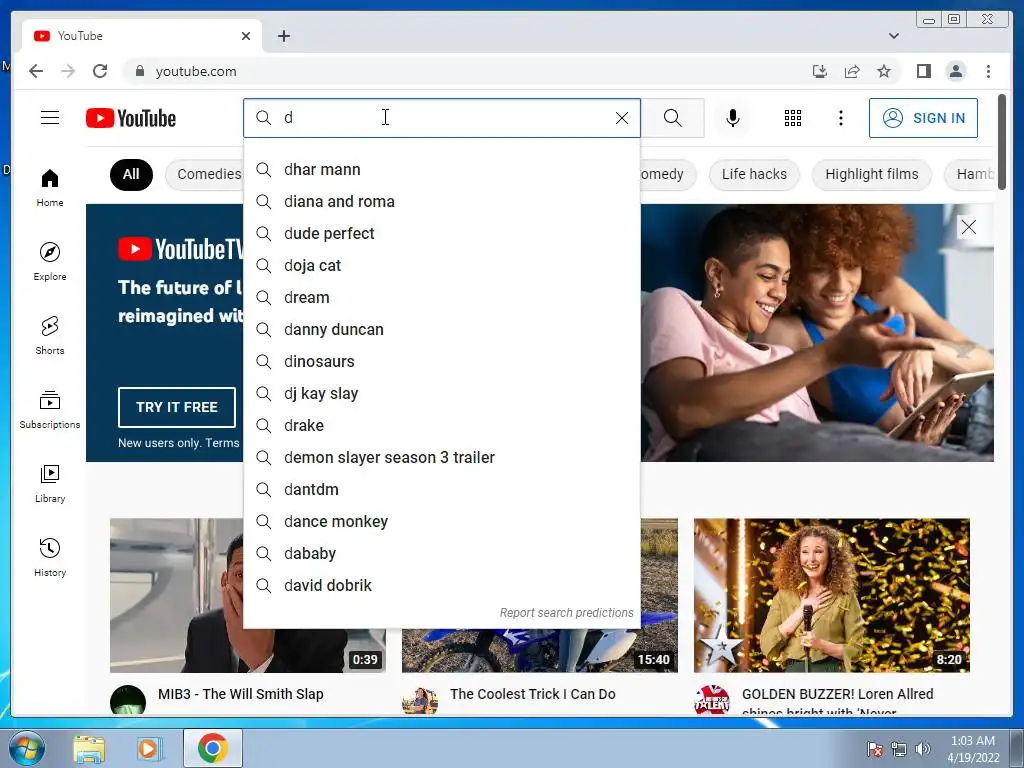
Task: Open Explore in the sidebar
Action: click(50, 262)
